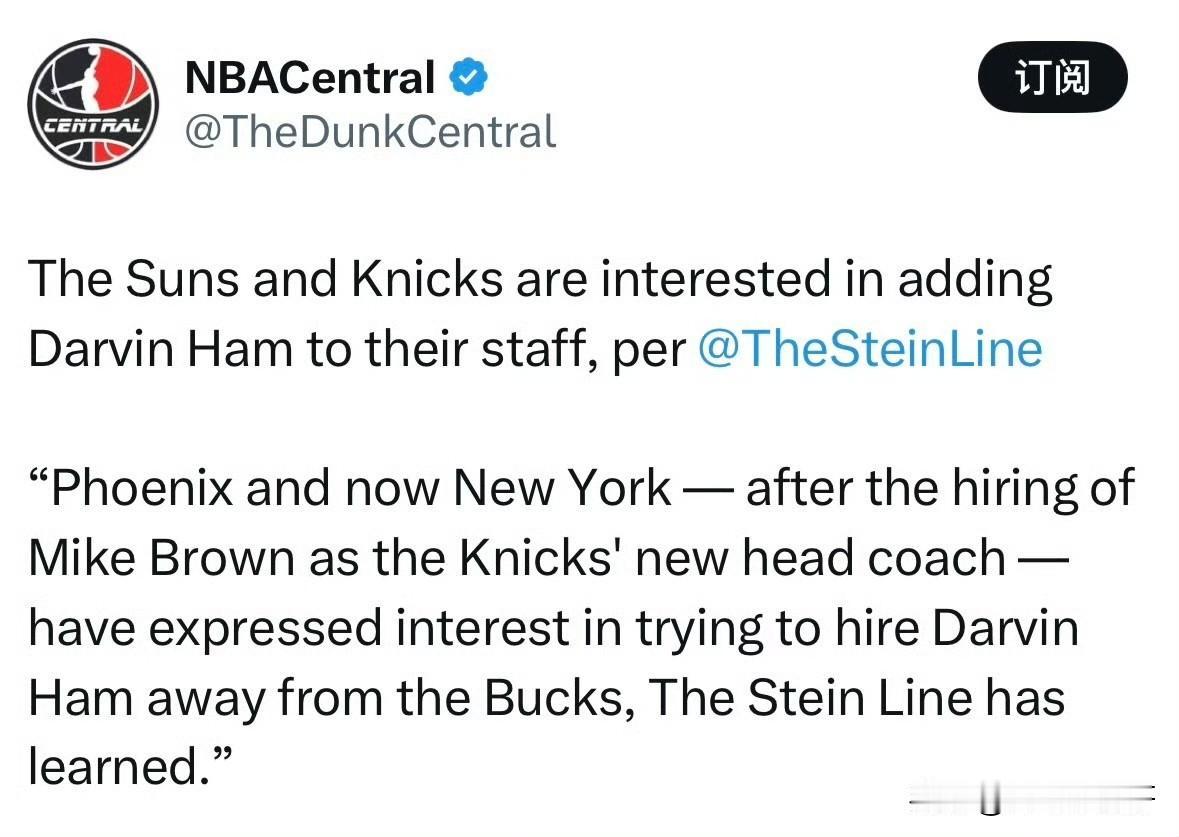
Task: Click the word "interested" in first line
Action: click(715, 279)
